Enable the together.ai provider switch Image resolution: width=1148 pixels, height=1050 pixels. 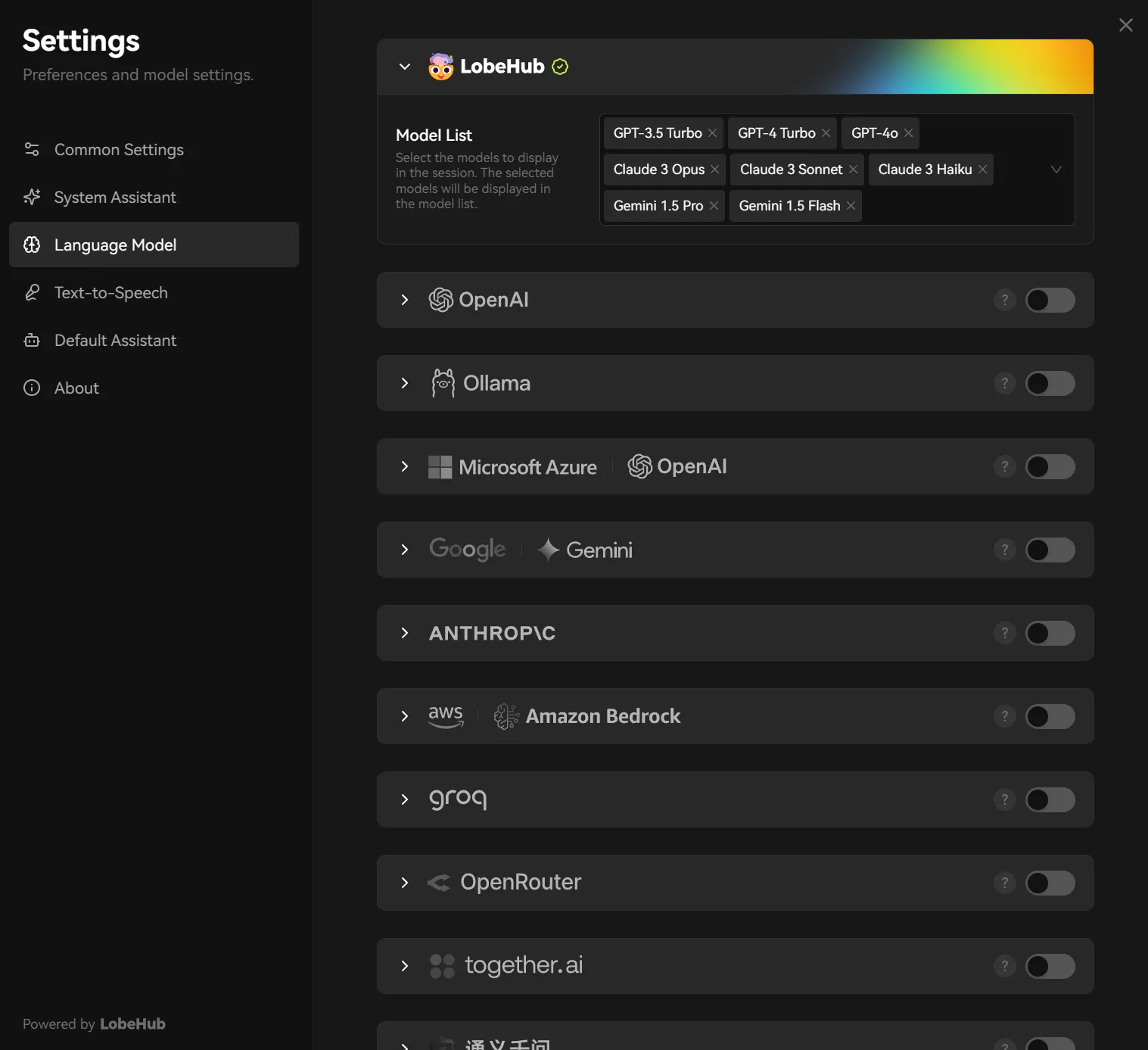click(x=1050, y=966)
